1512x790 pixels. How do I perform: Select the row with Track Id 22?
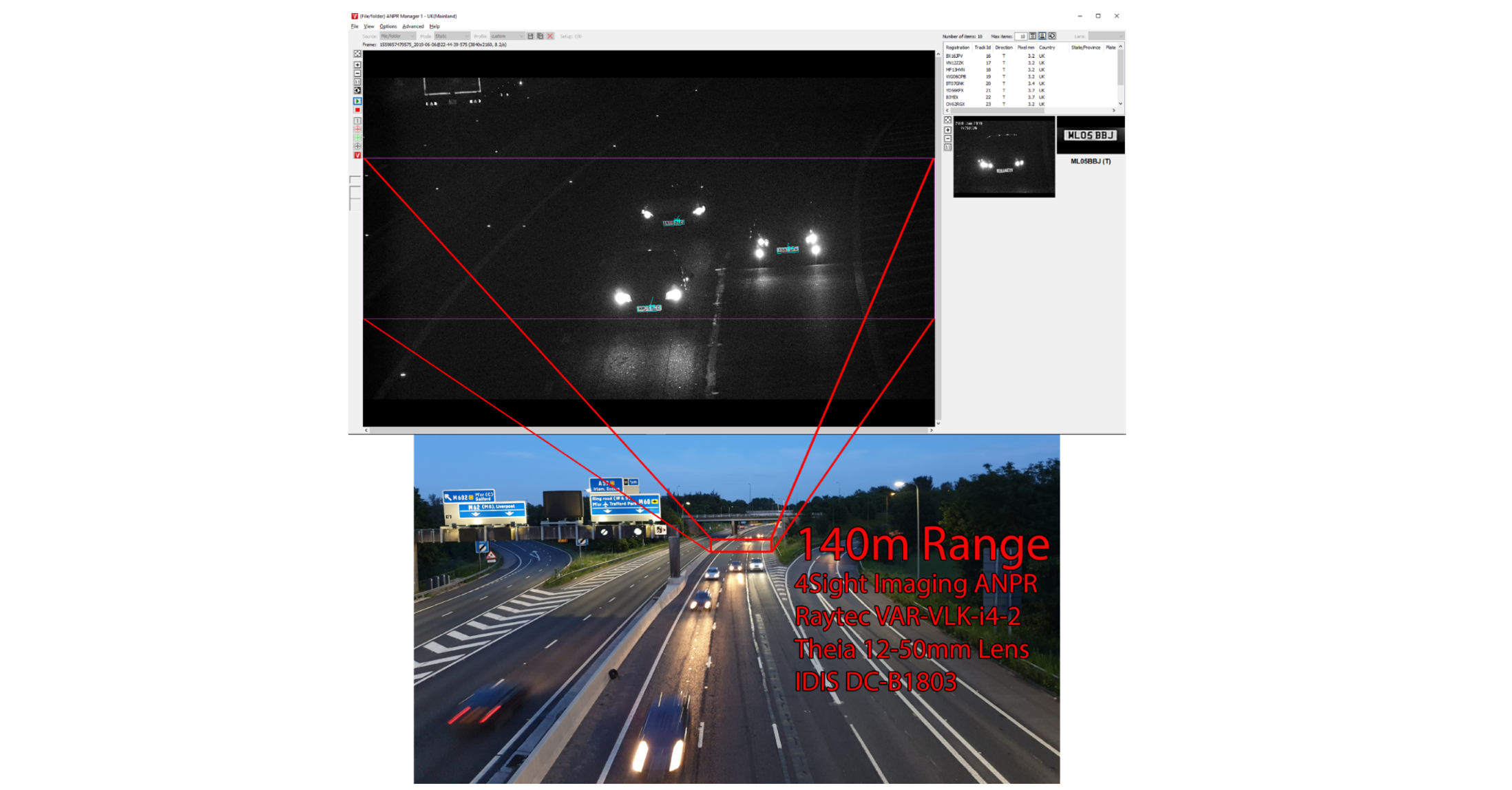[x=1030, y=97]
